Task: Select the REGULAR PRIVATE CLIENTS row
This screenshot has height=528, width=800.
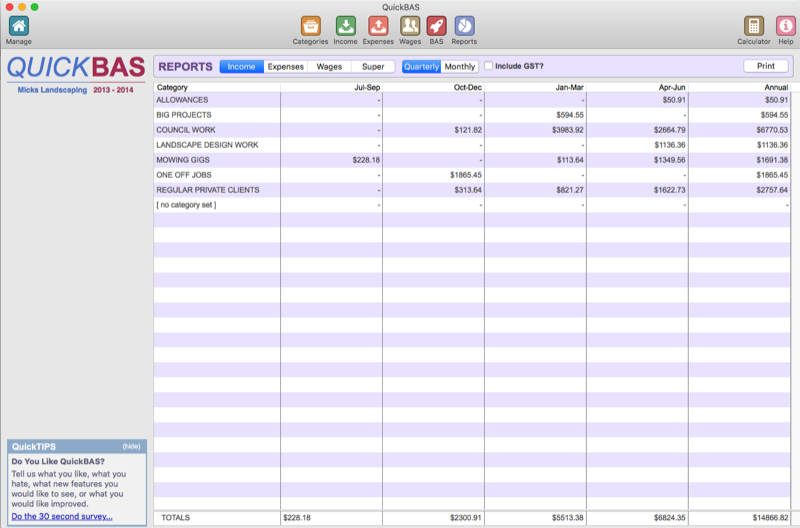Action: tap(472, 190)
